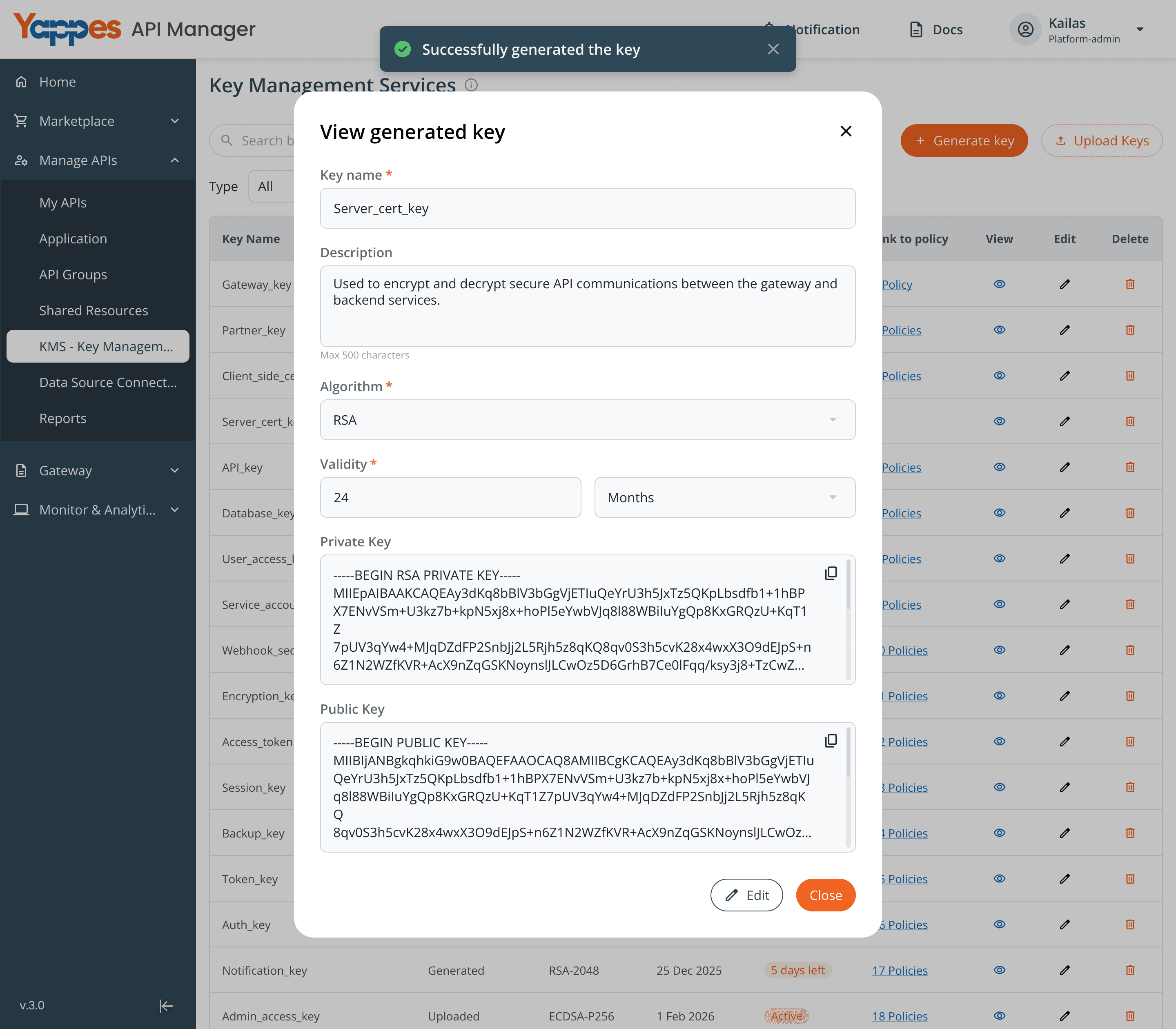The width and height of the screenshot is (1176, 1029).
Task: Click edit pencil in API_key row
Action: coord(1065,468)
